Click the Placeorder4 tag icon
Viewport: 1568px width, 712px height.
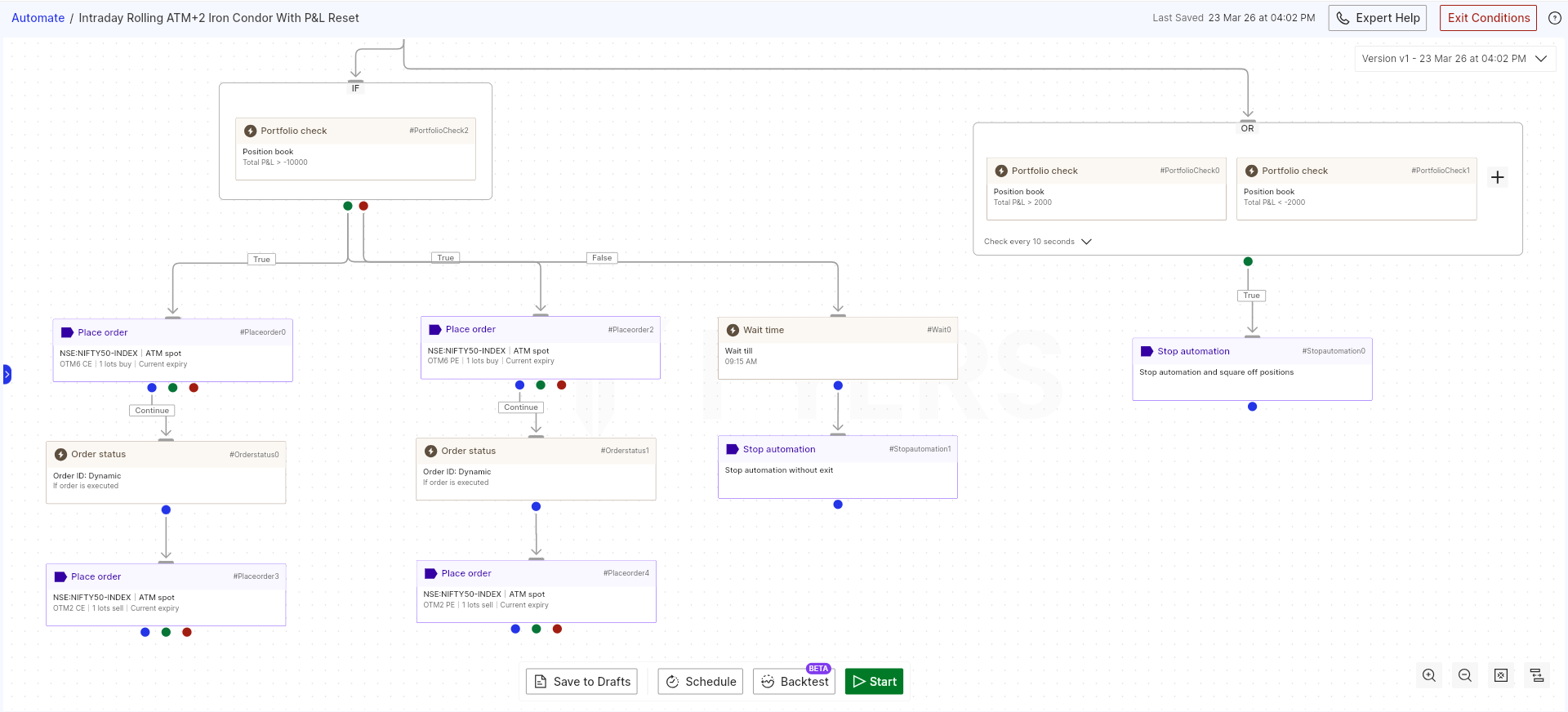(430, 573)
